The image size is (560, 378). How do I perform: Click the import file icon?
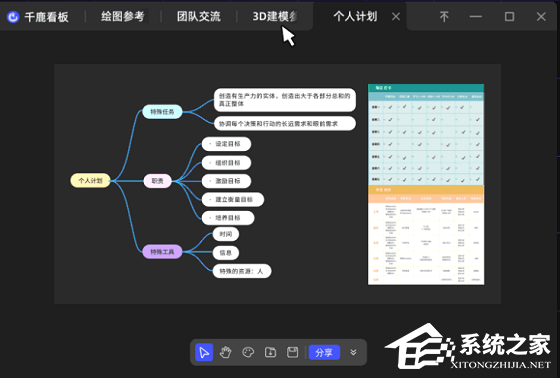270,352
